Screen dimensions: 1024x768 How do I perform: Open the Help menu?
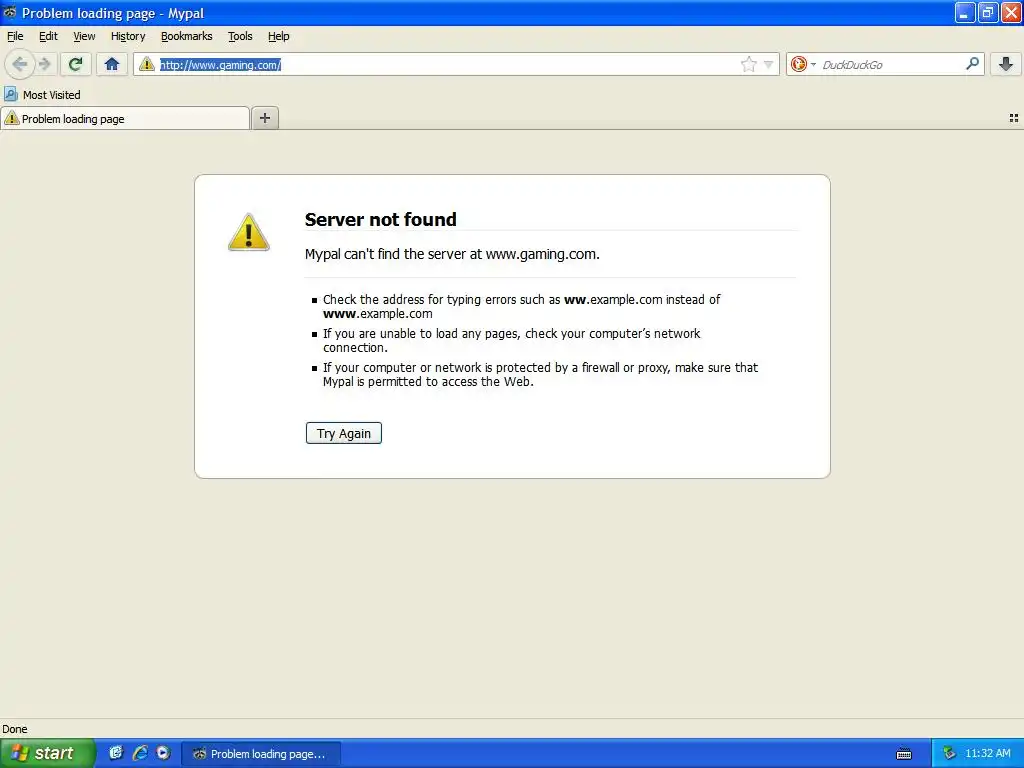[279, 36]
